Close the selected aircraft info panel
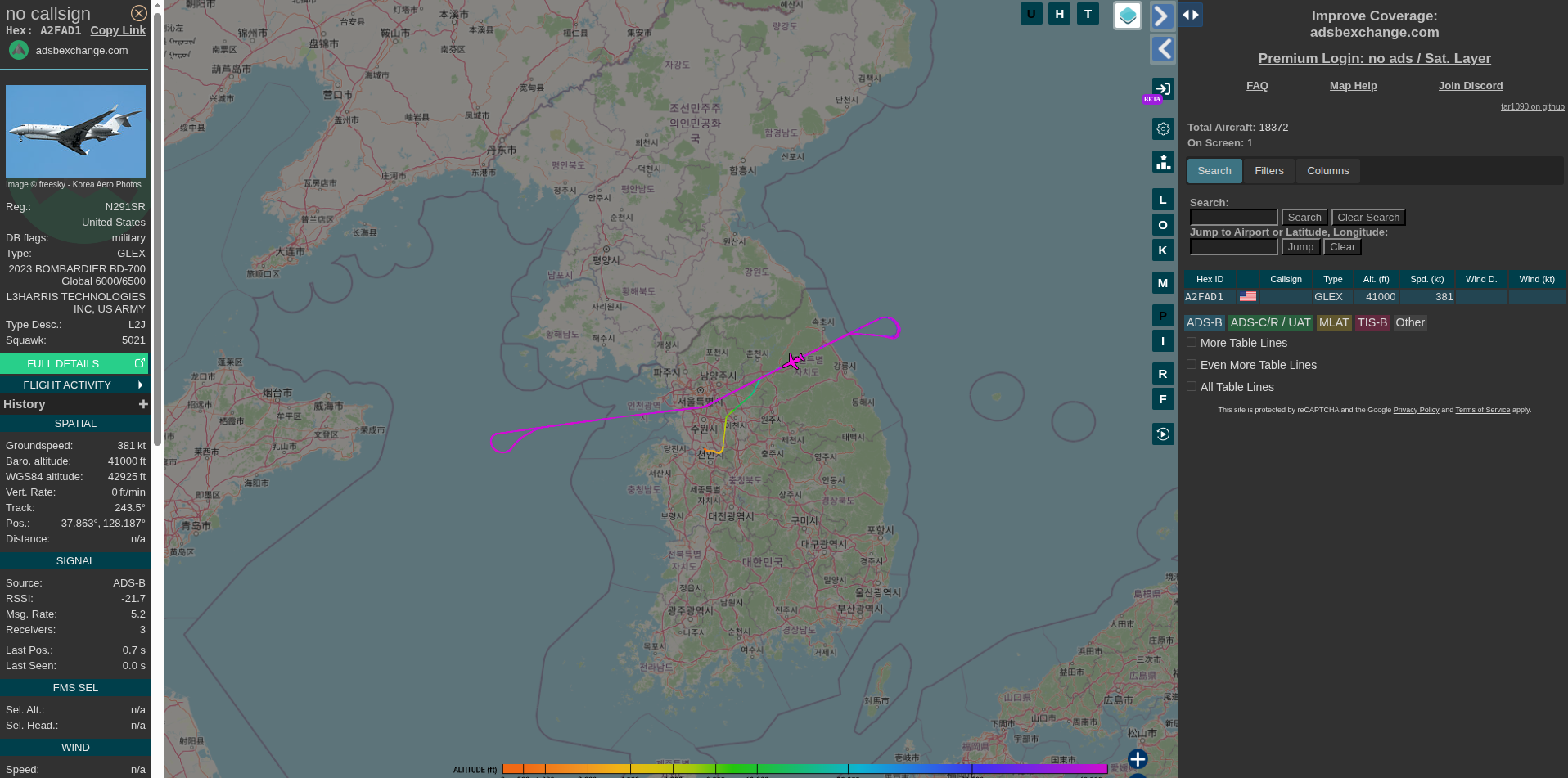 [139, 13]
